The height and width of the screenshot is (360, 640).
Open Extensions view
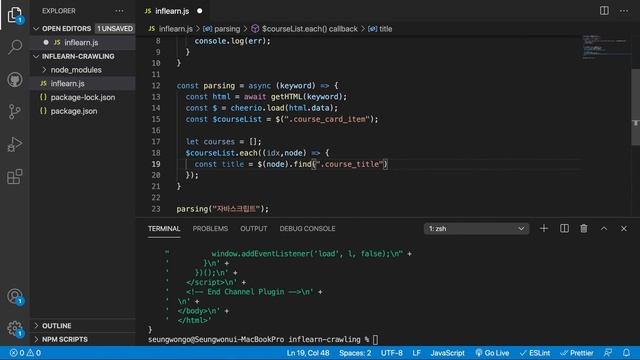15,177
